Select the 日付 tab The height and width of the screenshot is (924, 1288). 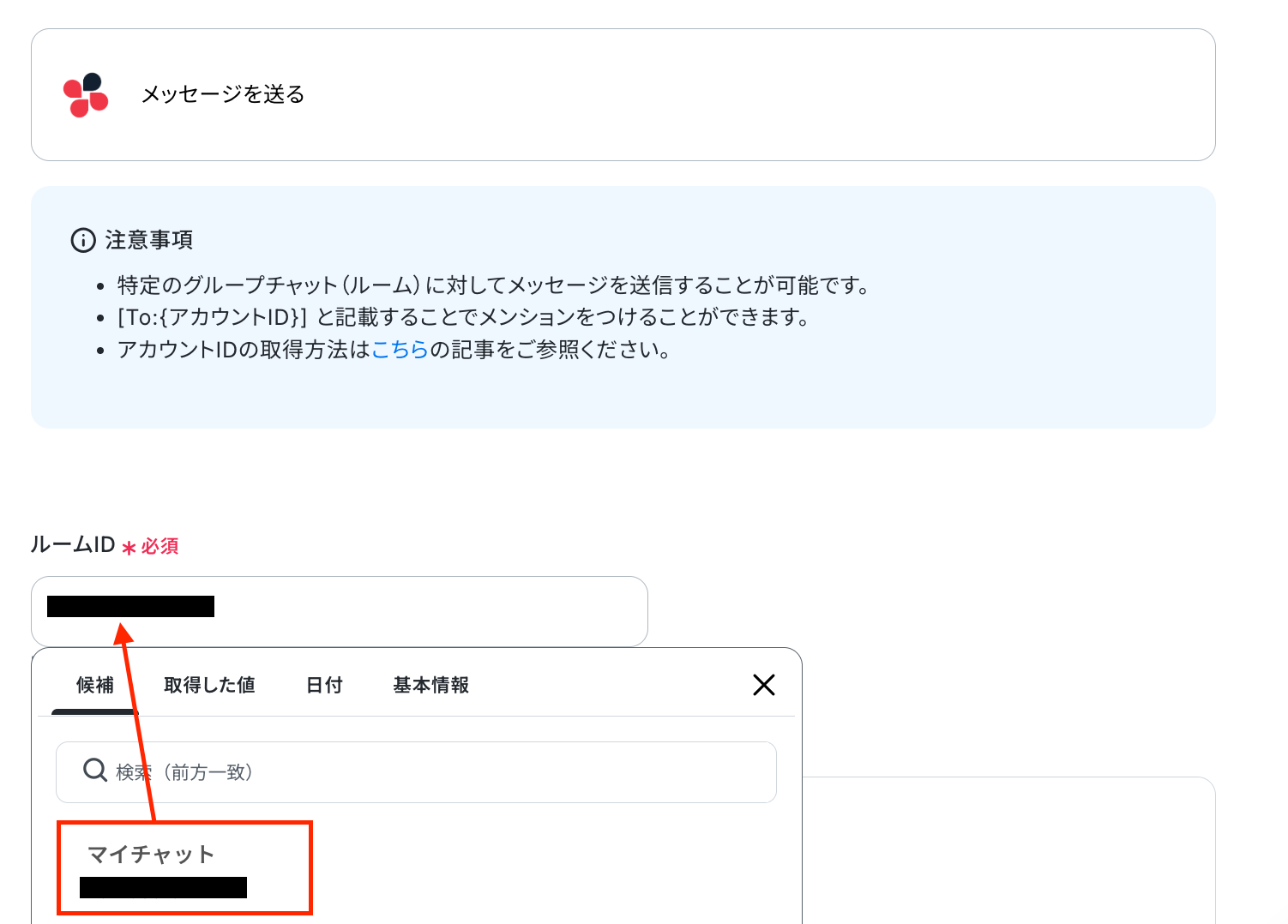[324, 685]
